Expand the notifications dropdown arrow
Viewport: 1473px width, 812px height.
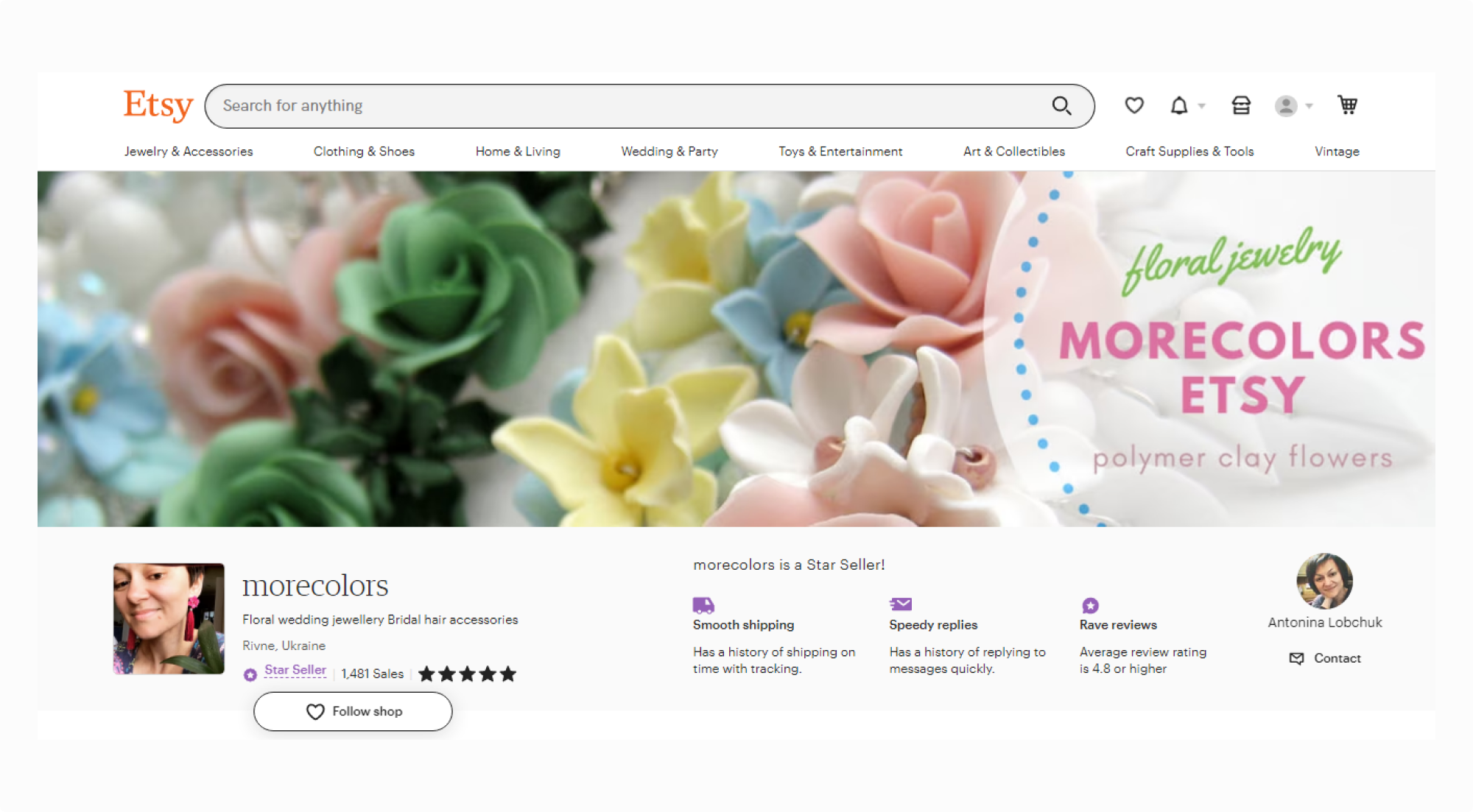coord(1202,106)
